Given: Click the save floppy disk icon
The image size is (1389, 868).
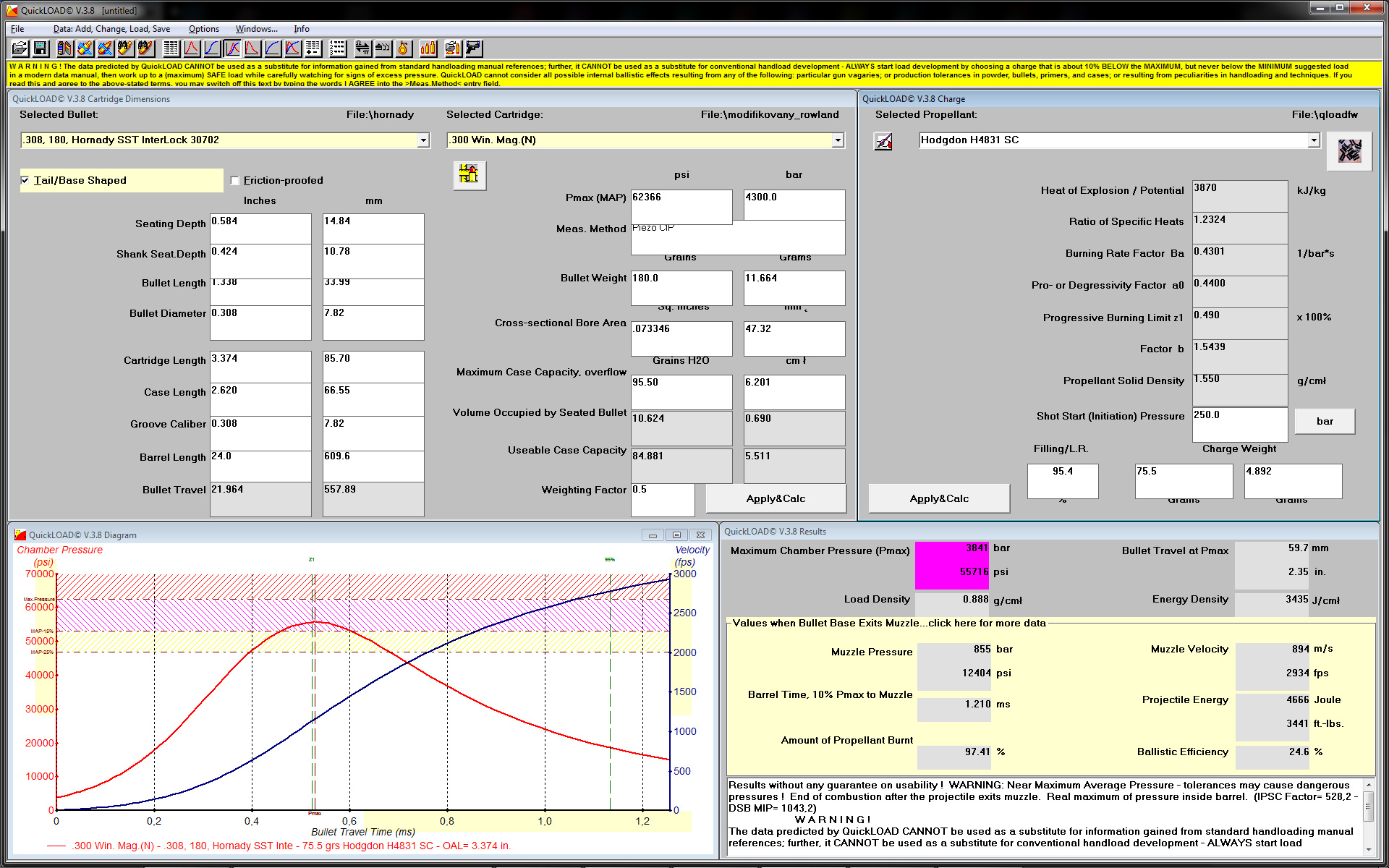Looking at the screenshot, I should [x=41, y=48].
